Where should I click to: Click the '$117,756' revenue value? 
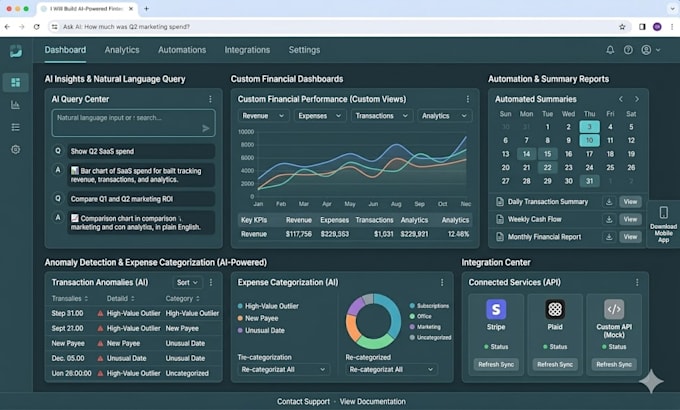point(298,234)
